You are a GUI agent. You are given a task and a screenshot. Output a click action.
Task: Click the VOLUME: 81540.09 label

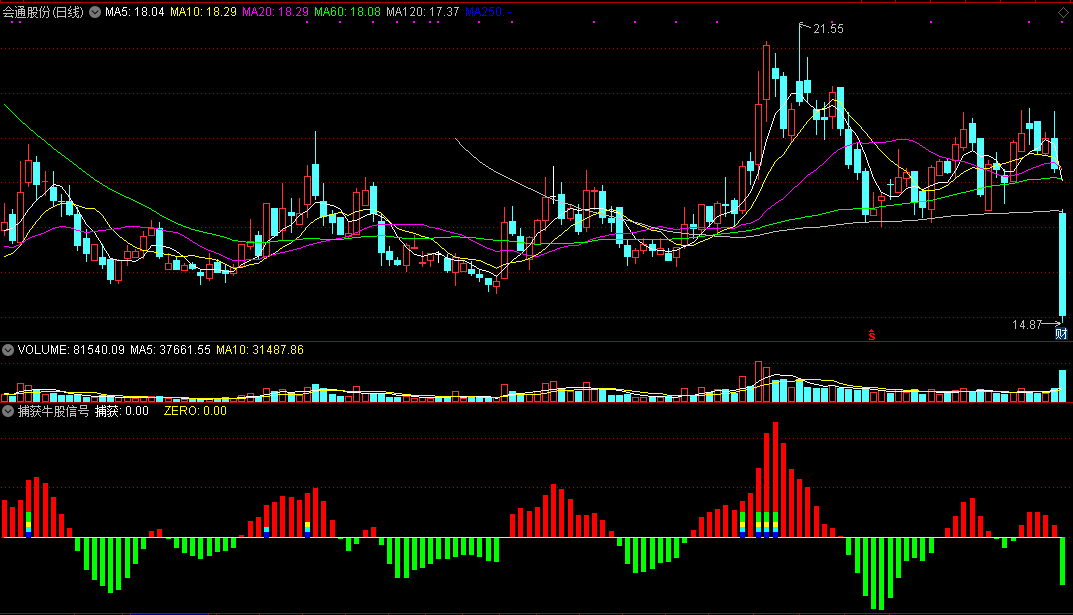tap(71, 350)
